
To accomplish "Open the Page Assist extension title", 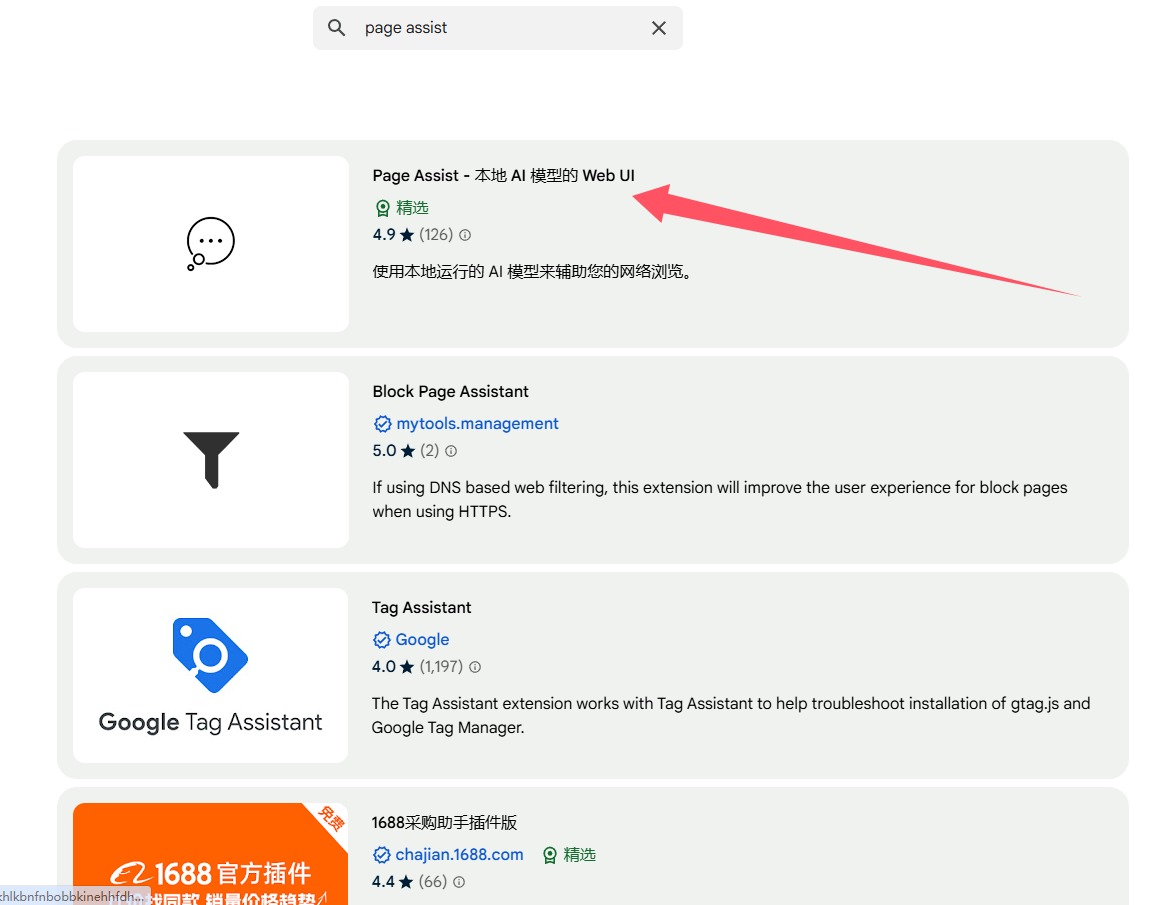I will click(503, 176).
